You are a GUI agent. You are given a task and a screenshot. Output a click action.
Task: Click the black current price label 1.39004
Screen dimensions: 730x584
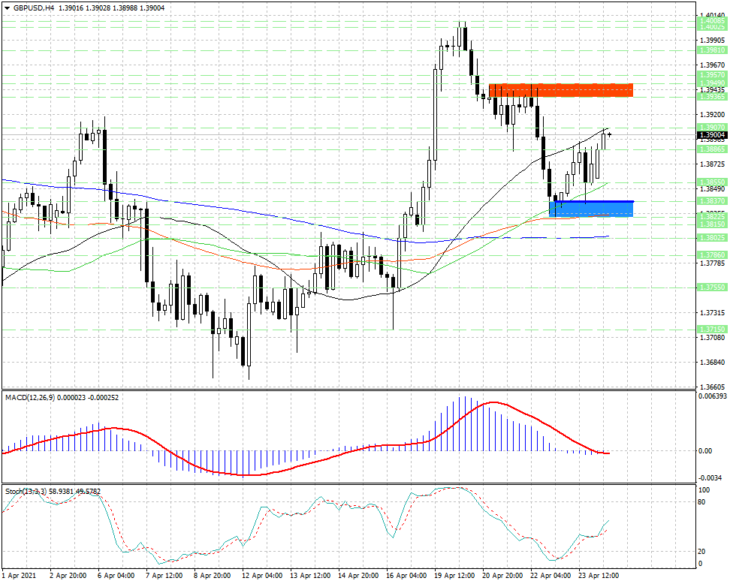[x=712, y=135]
